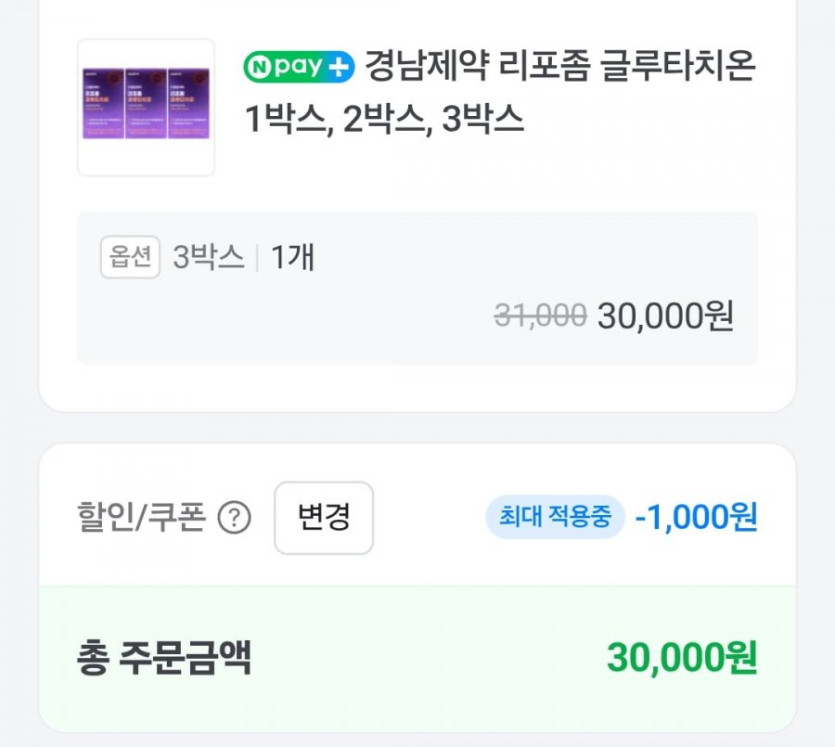The height and width of the screenshot is (747, 835).
Task: Click the 'pay' text in the Npay badge
Action: tap(299, 68)
